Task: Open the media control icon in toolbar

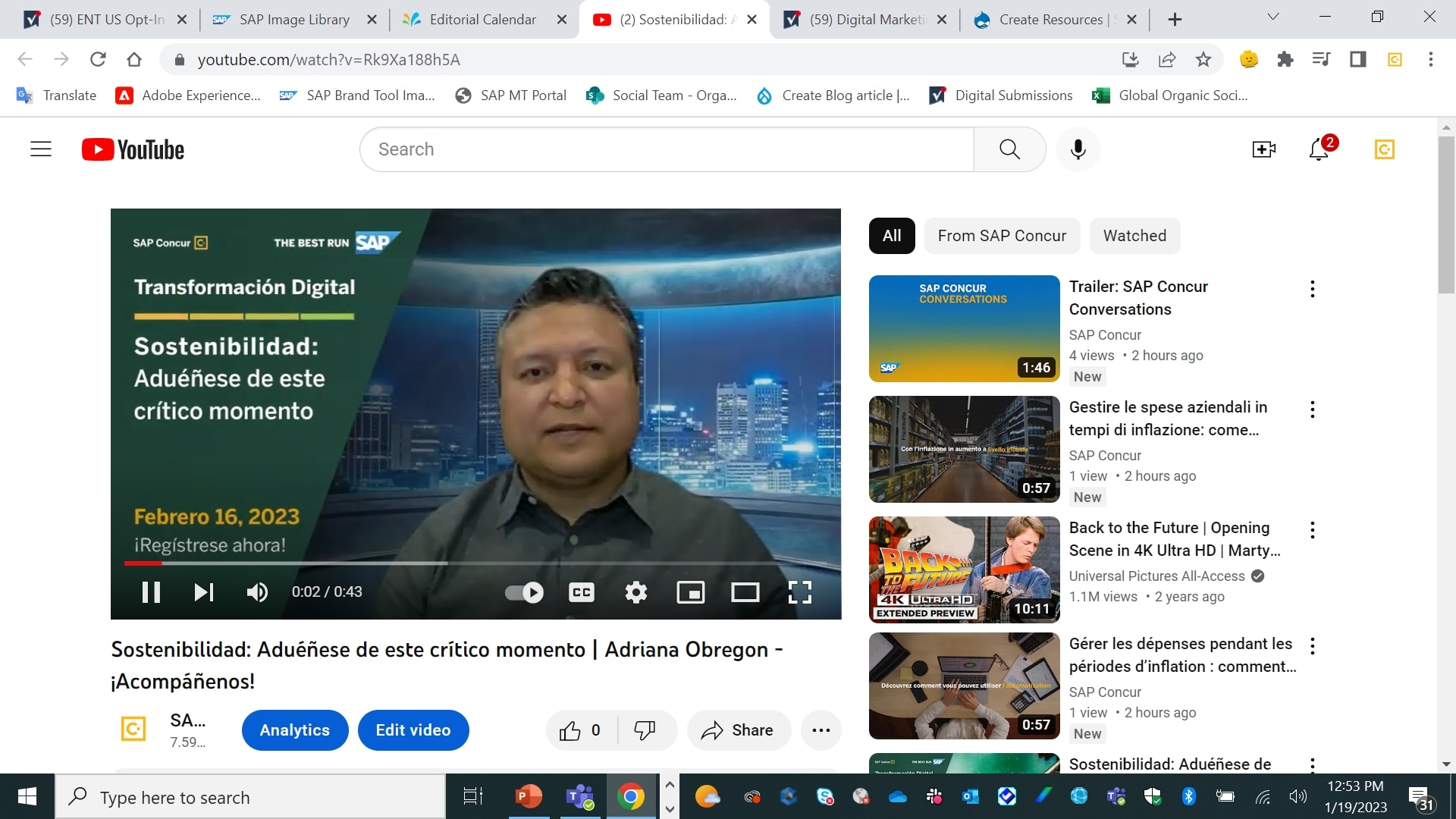Action: pos(1322,59)
